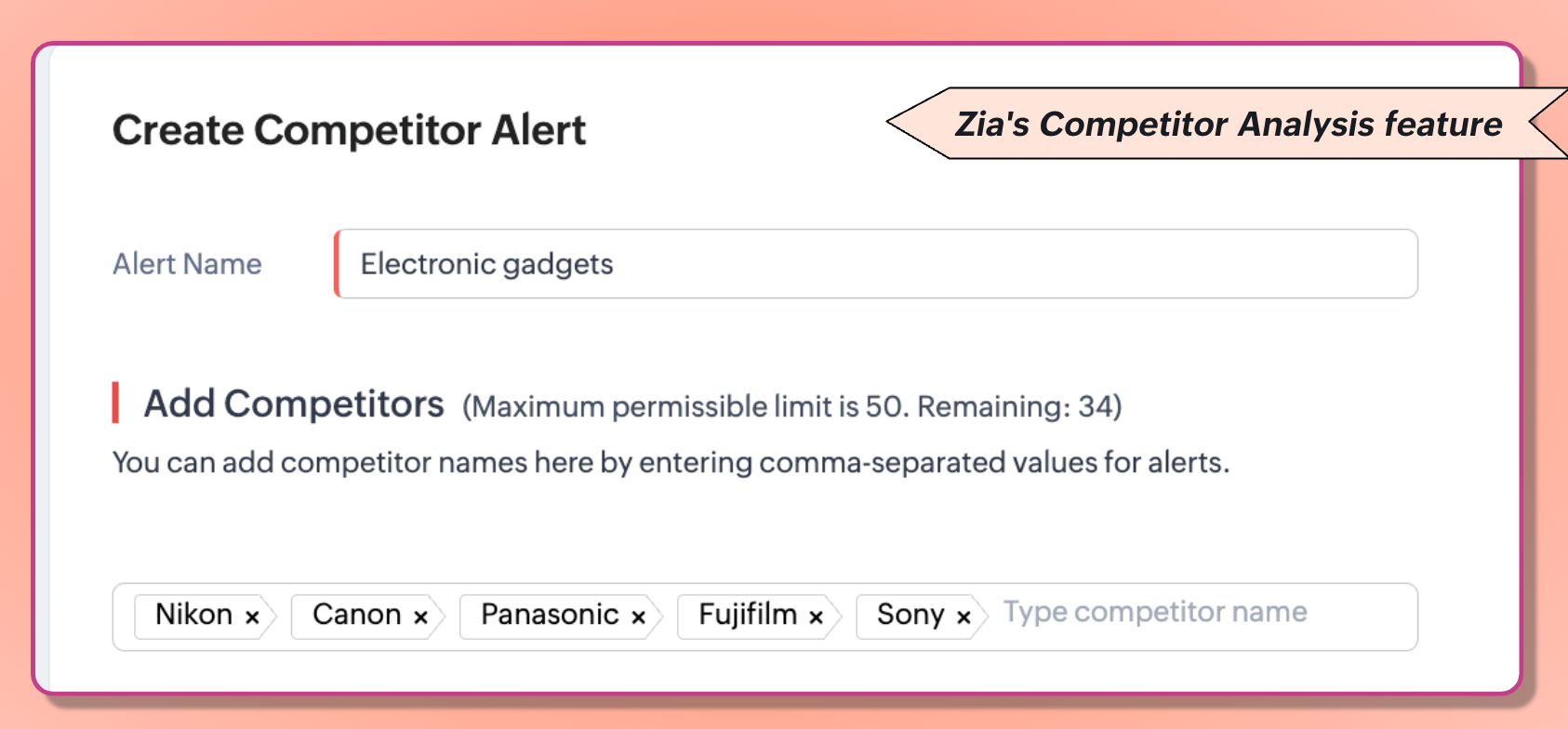Click the Zia's Competitor Analysis feature banner
Image resolution: width=1568 pixels, height=729 pixels.
click(1228, 124)
